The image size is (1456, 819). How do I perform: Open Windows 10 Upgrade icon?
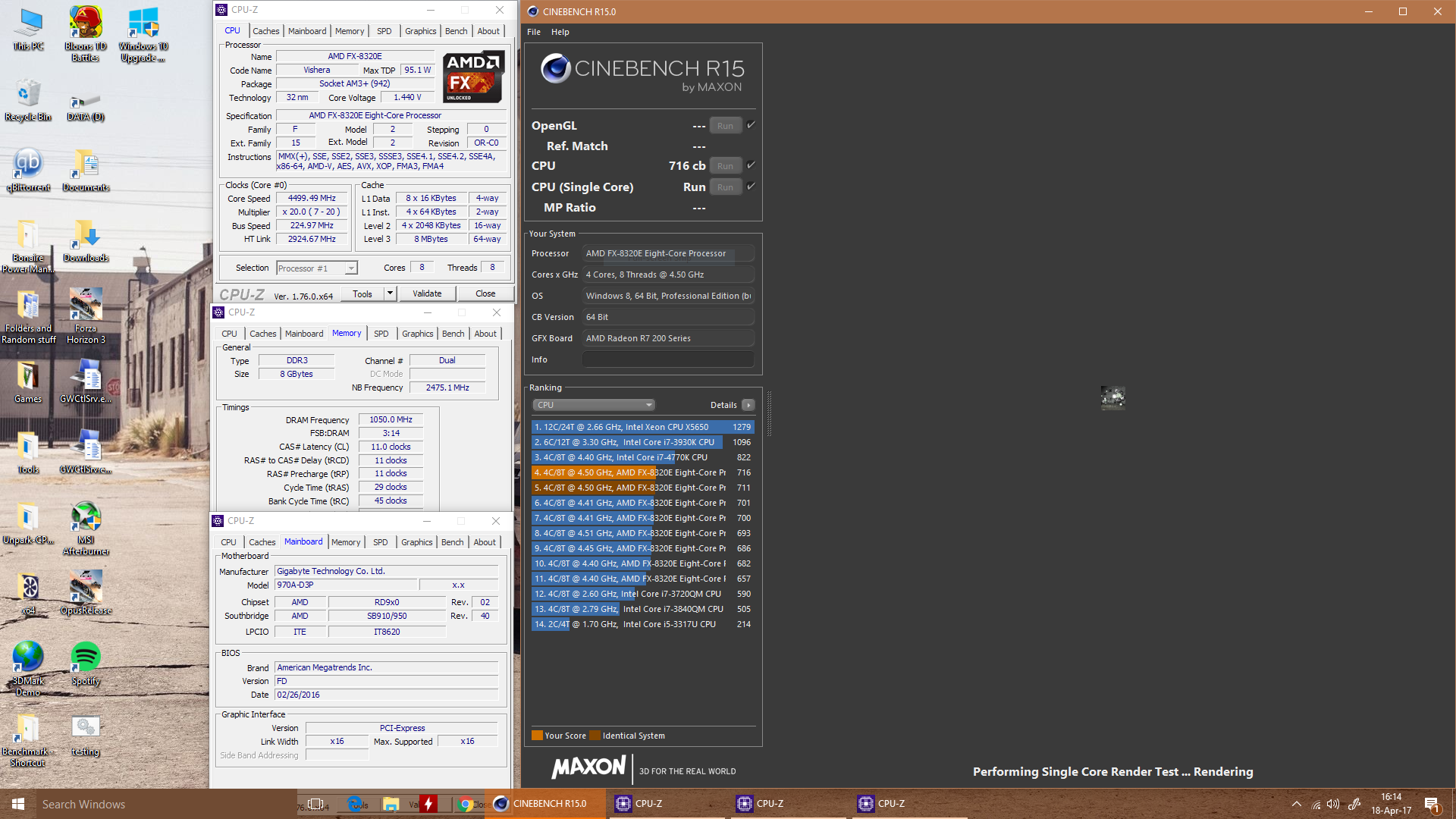tap(143, 33)
